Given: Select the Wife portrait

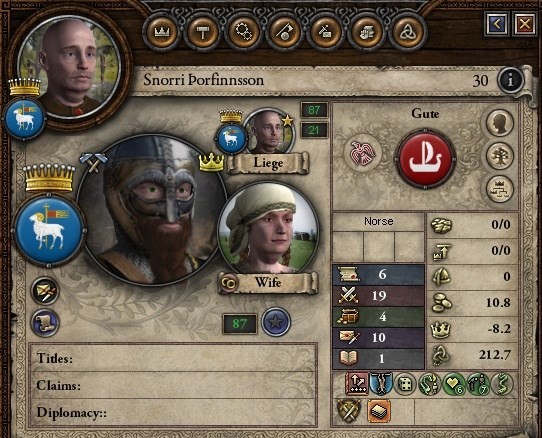Looking at the screenshot, I should point(268,231).
